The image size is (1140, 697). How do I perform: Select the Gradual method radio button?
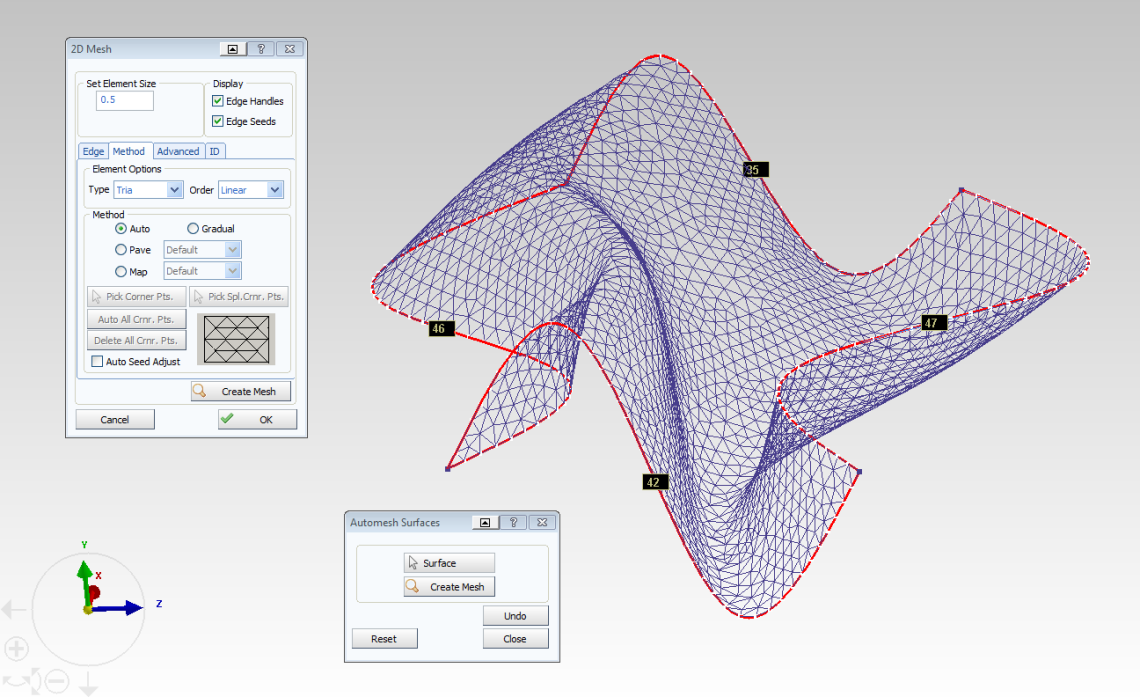(193, 228)
